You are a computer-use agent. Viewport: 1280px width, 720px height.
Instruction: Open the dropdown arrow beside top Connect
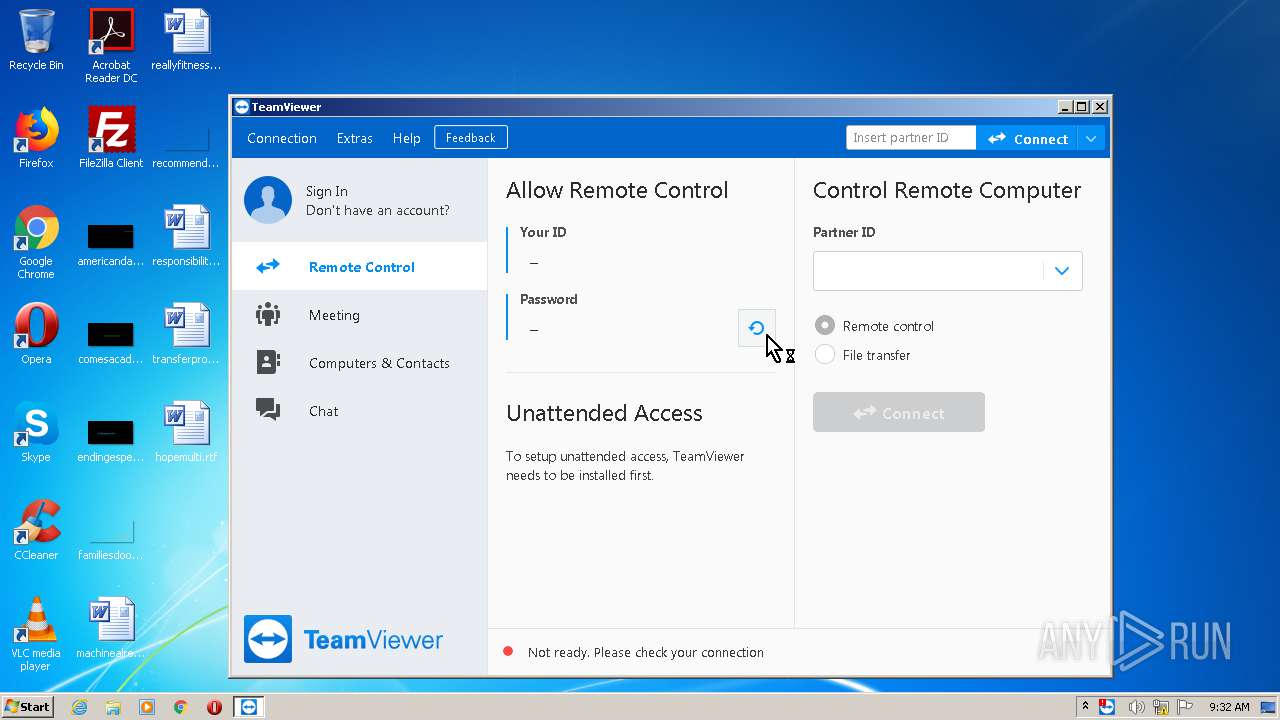pos(1092,139)
